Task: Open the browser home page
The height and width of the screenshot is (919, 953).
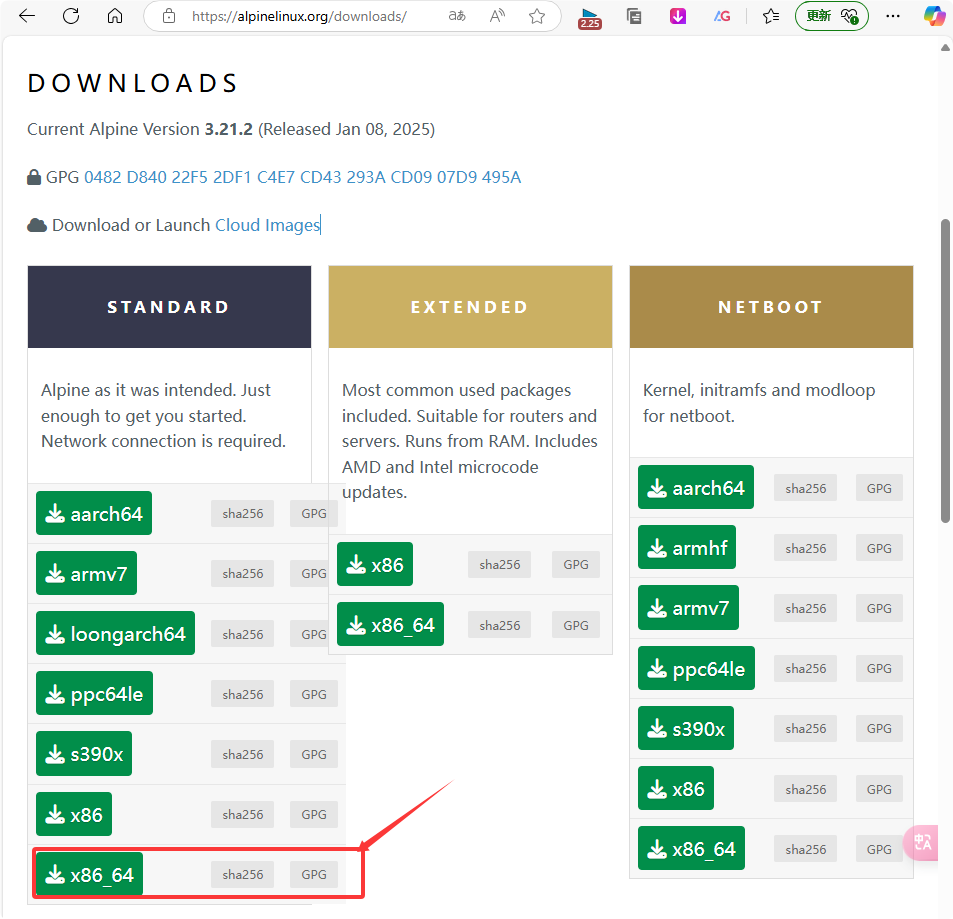Action: 115,16
